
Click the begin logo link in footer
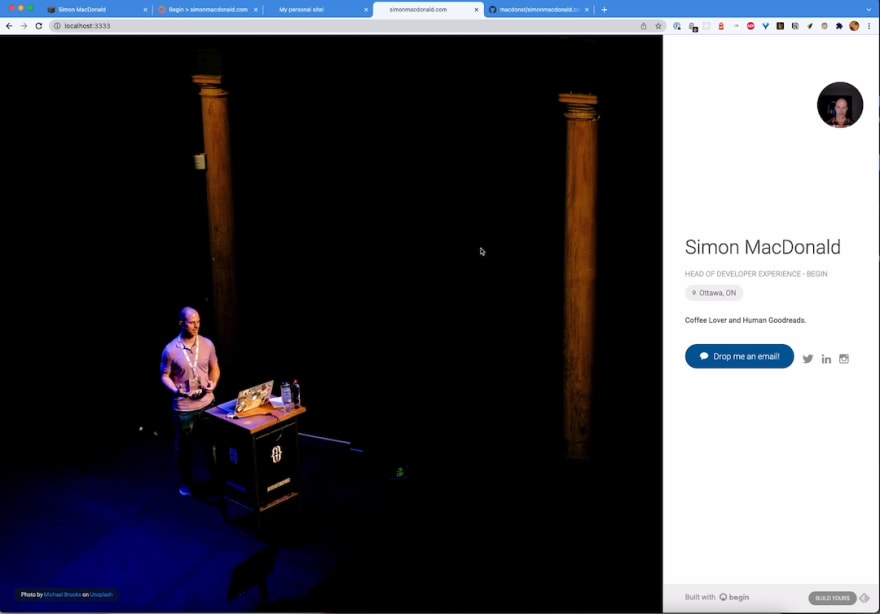[734, 597]
